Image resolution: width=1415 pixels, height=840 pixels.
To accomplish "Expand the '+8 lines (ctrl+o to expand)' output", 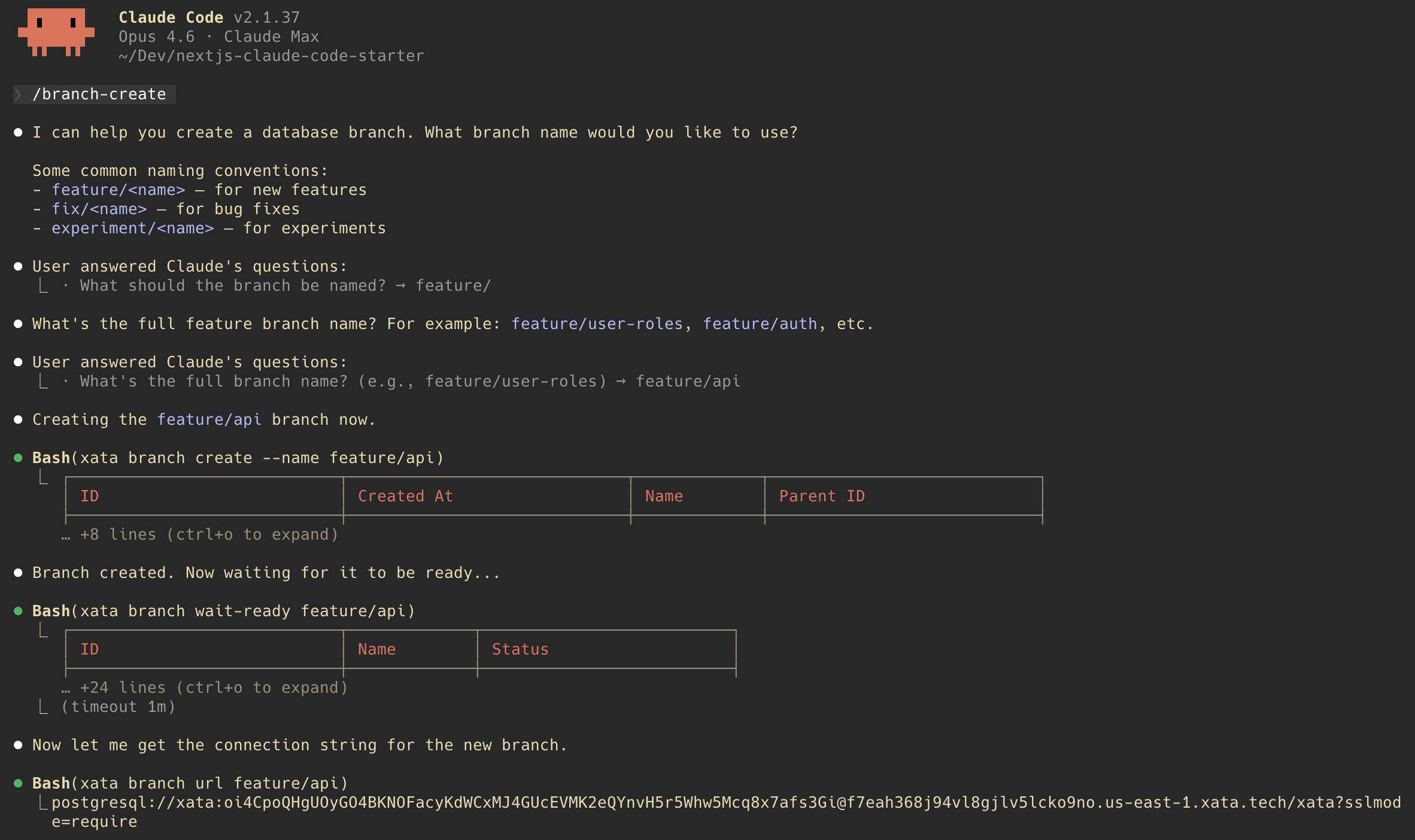I will (x=200, y=535).
